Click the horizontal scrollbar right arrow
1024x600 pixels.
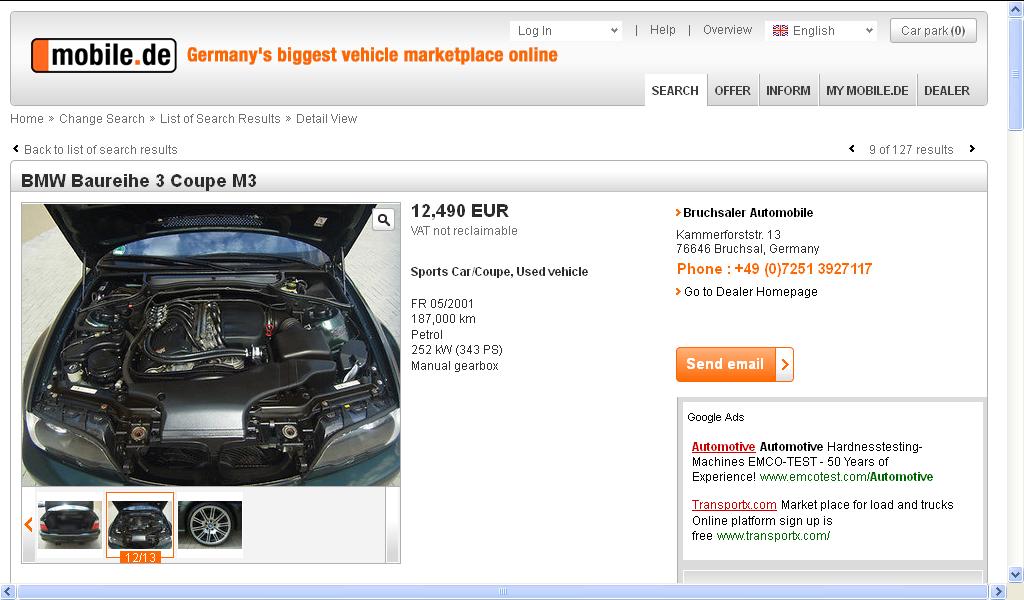point(999,592)
